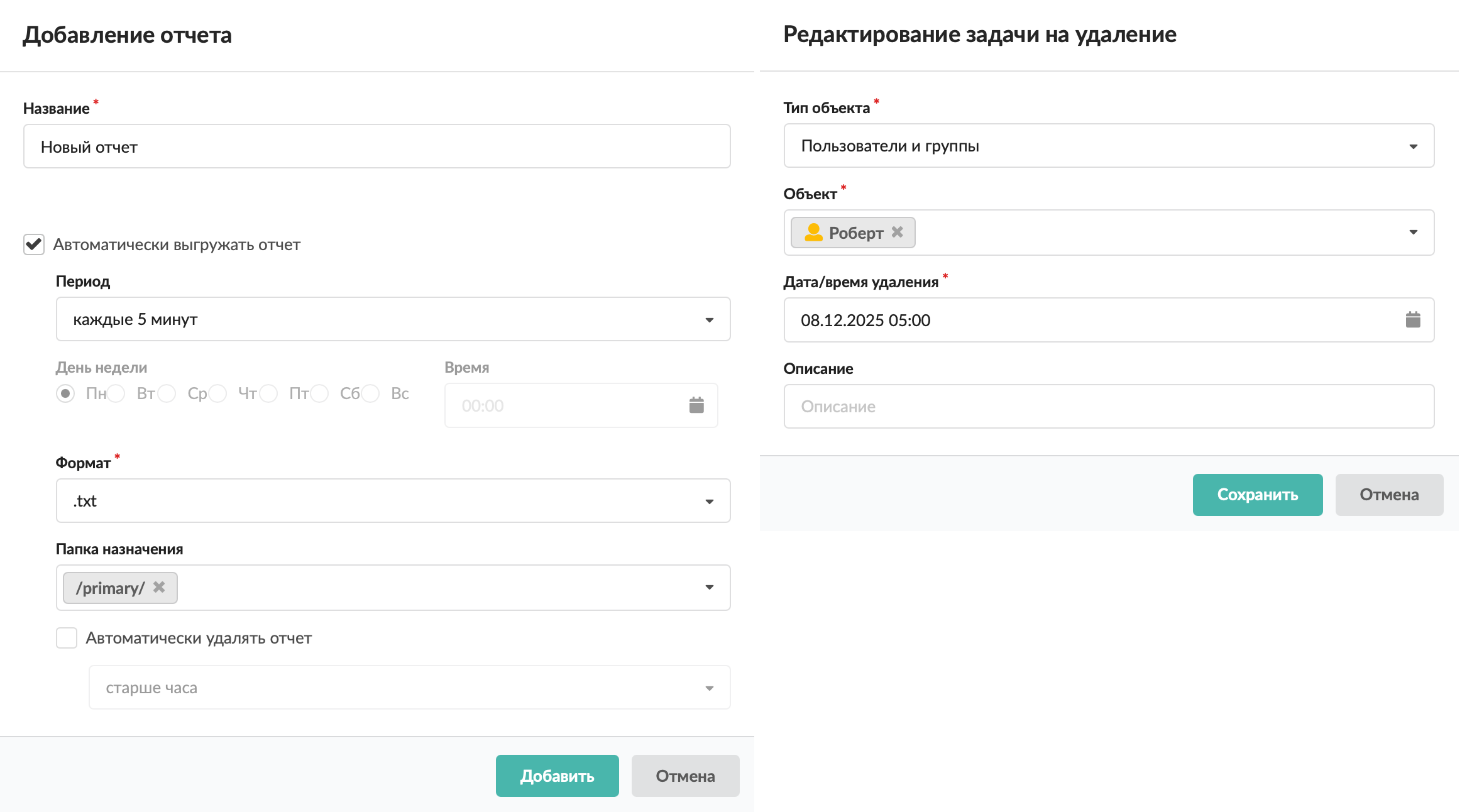Remove the /primary/ folder tag

(159, 587)
